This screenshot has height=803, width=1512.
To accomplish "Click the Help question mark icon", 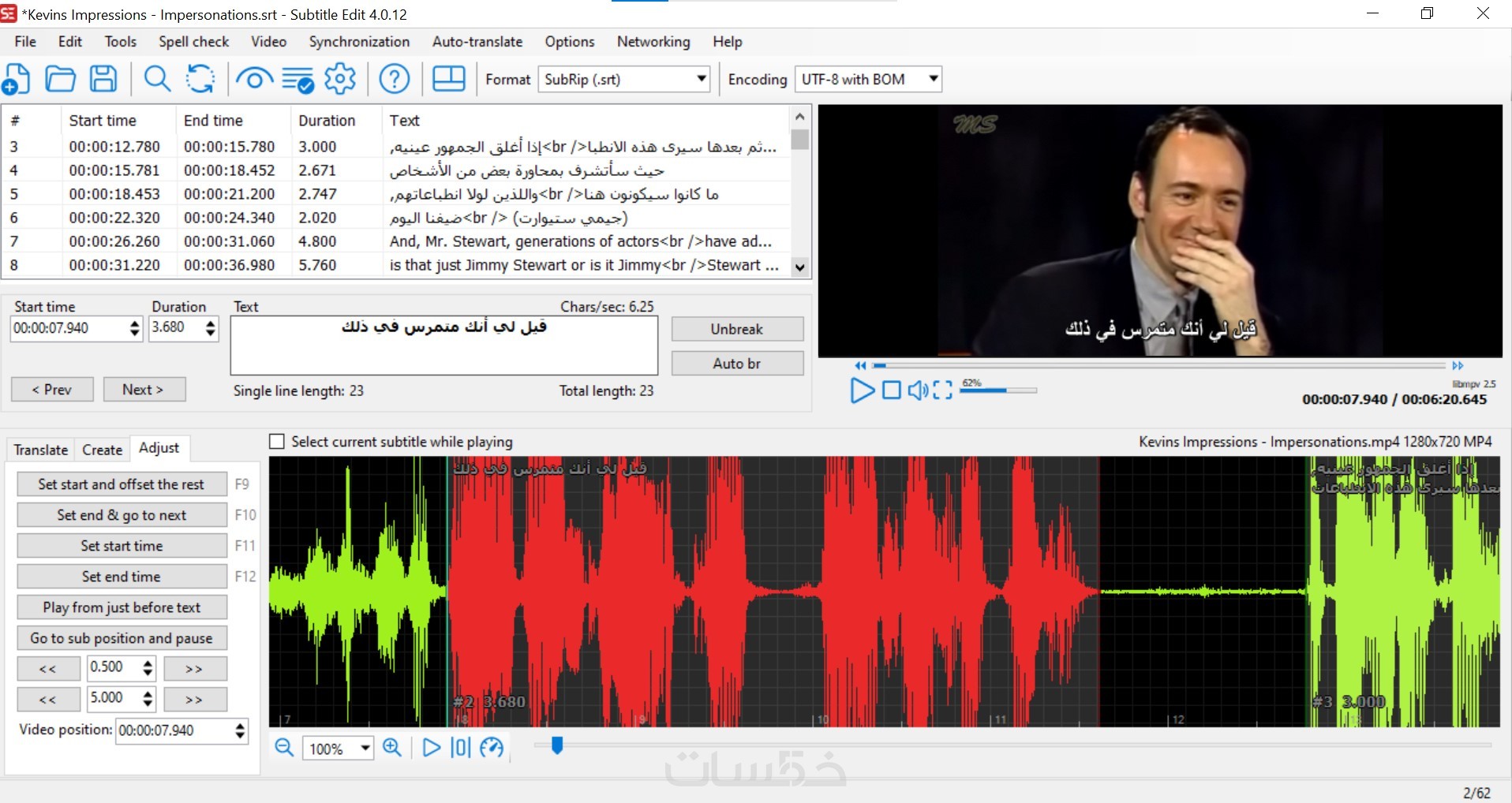I will pos(395,79).
